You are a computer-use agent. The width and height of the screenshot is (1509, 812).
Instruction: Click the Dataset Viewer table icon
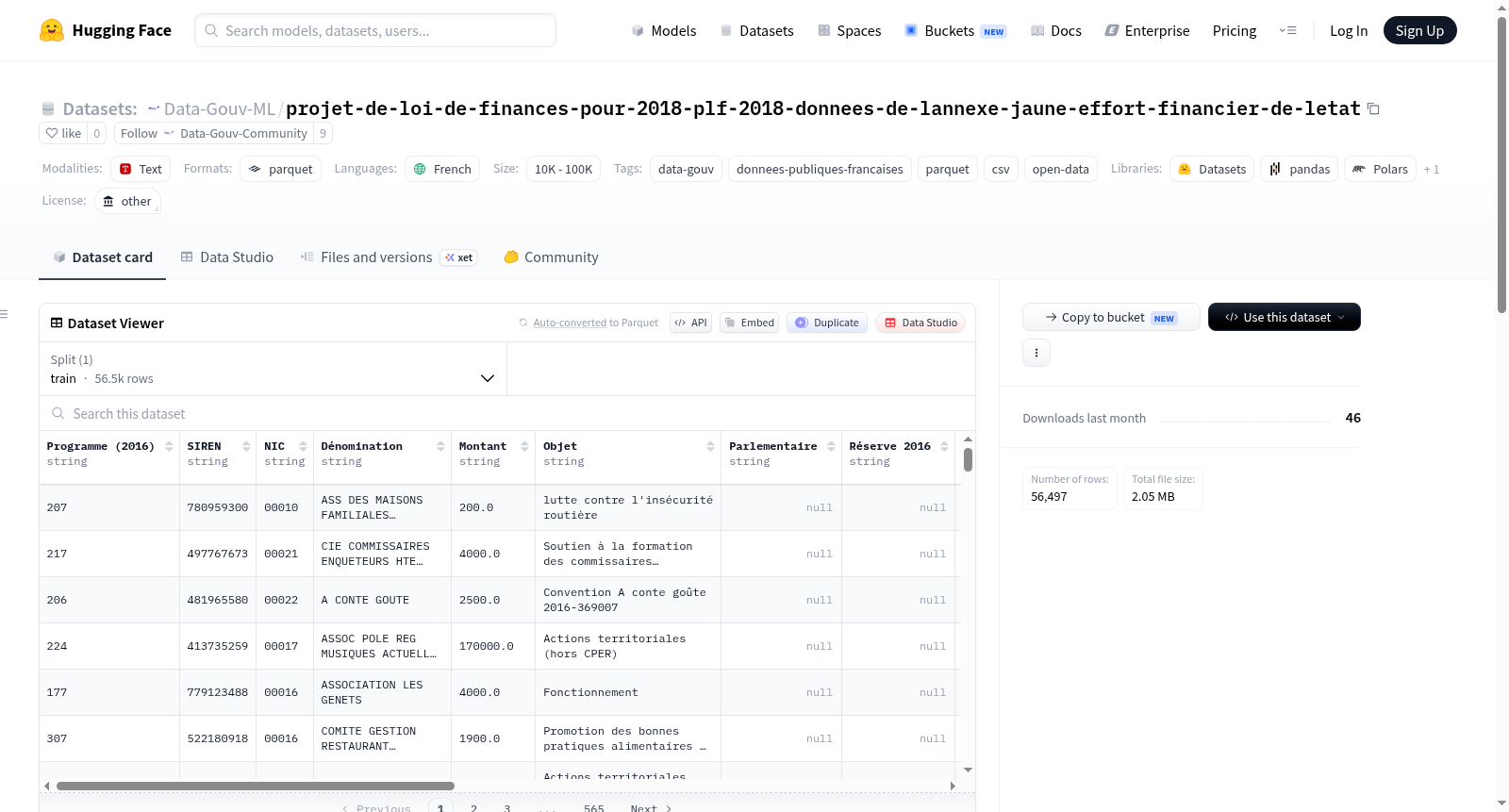tap(57, 323)
